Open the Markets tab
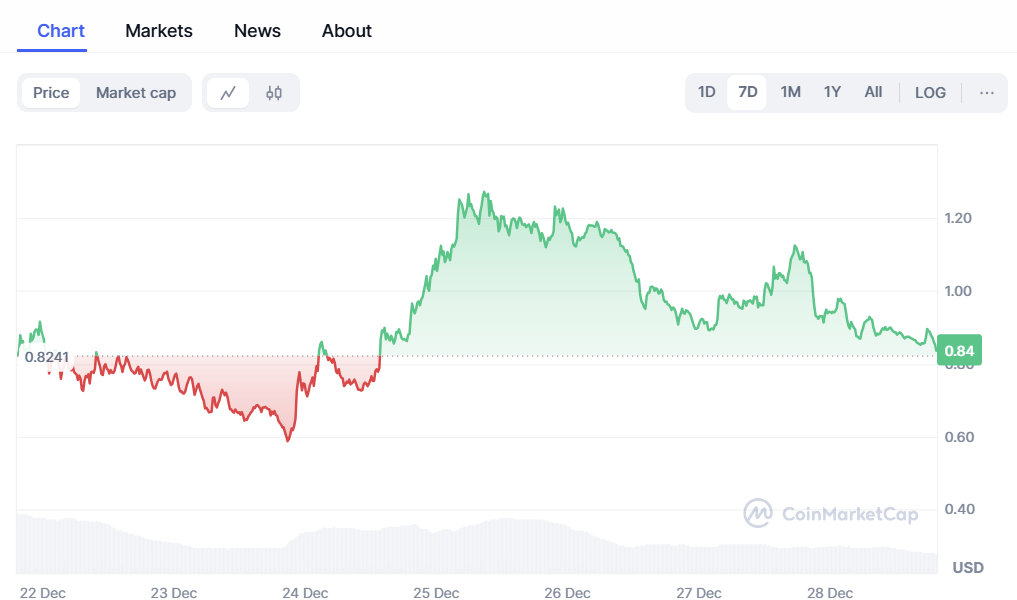Screen dimensions: 1017x600 click(x=158, y=31)
